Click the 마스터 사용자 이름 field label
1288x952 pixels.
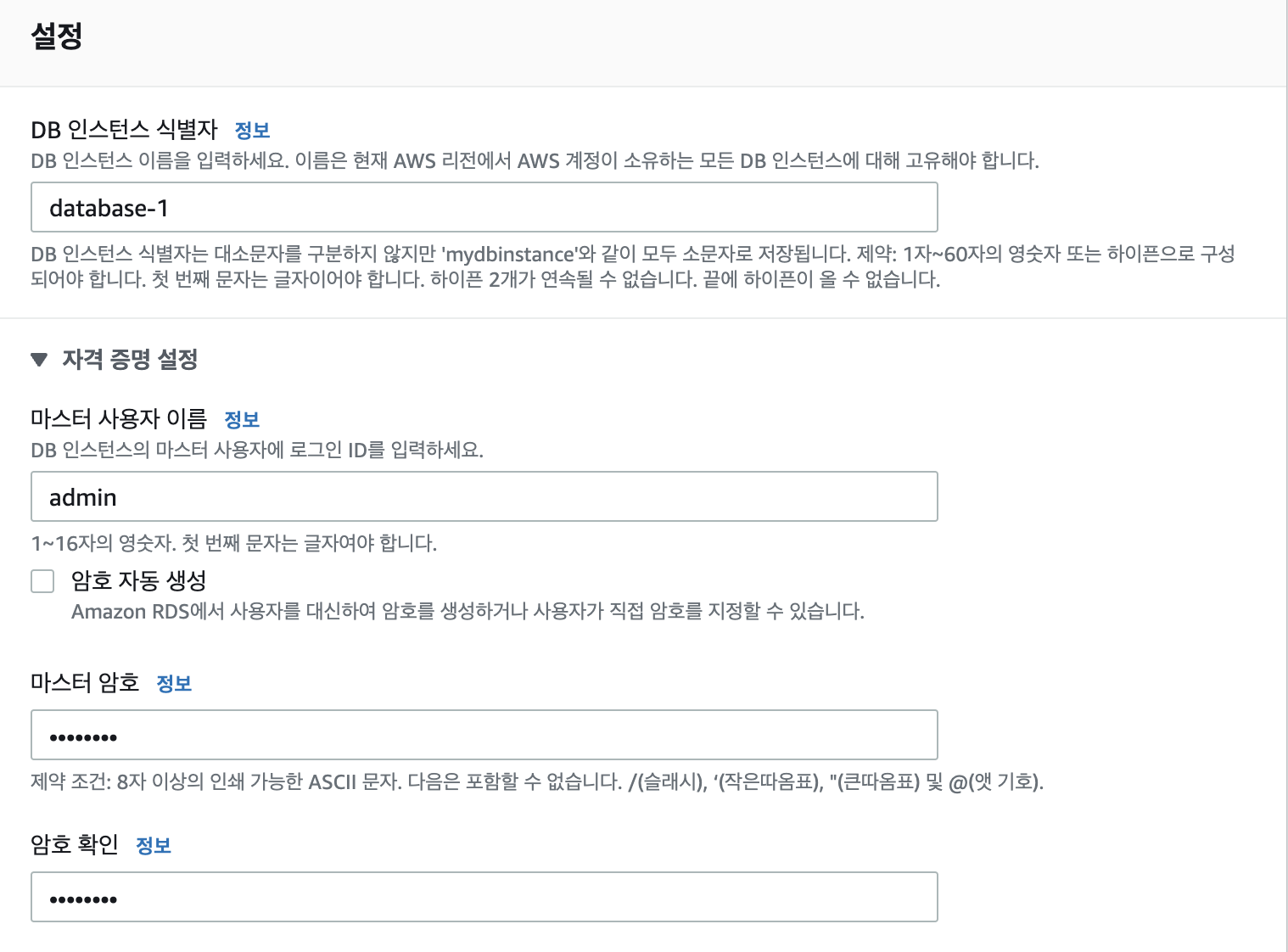coord(119,419)
